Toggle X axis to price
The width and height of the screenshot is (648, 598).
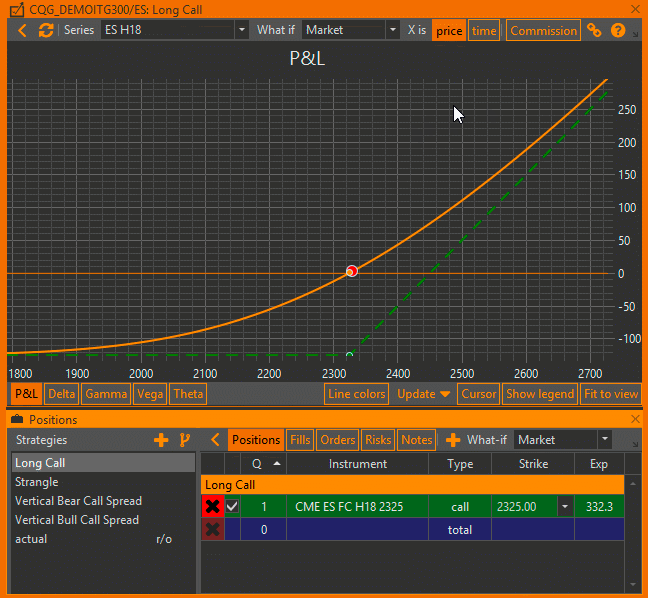pyautogui.click(x=449, y=31)
